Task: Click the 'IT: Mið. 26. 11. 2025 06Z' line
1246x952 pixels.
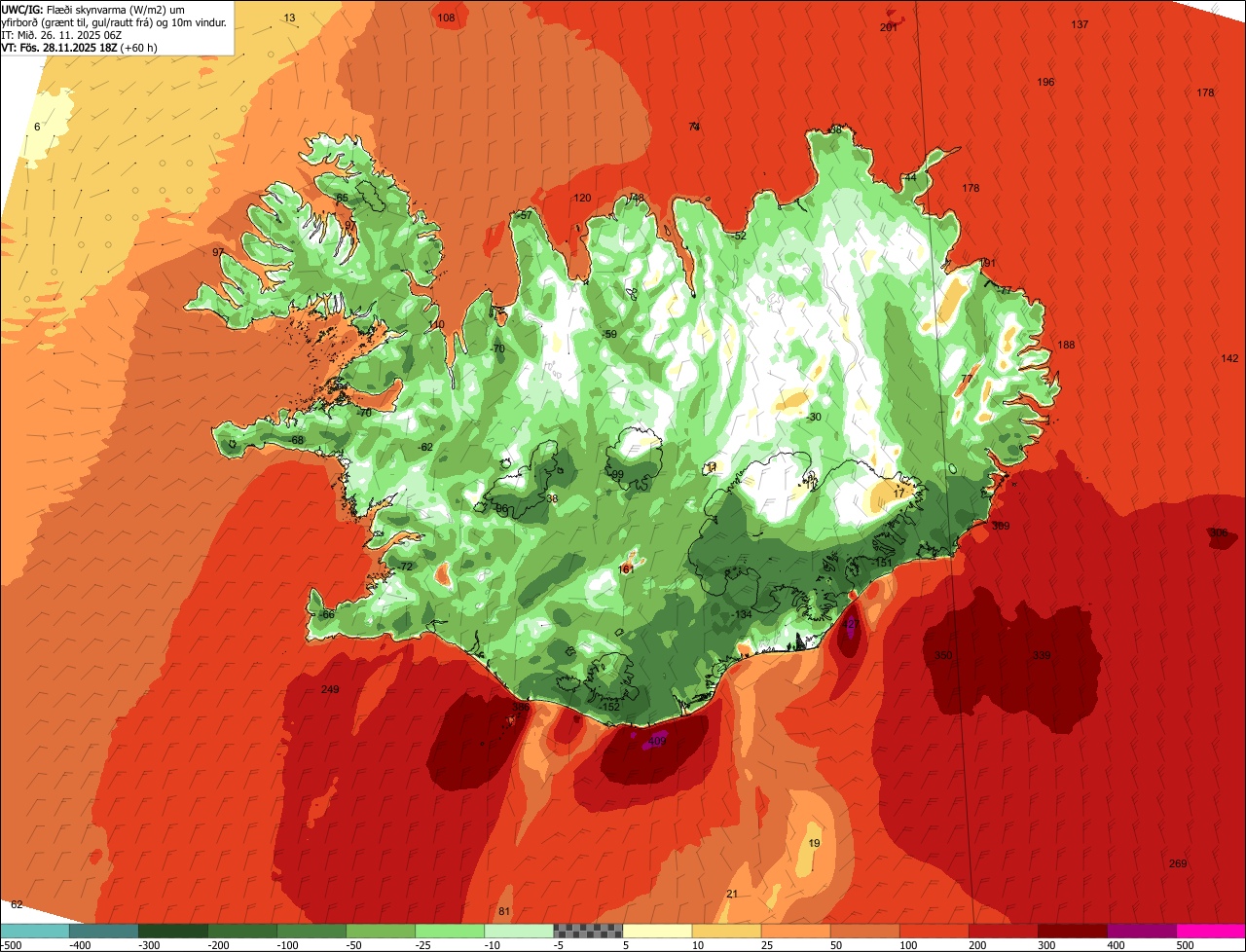Action: (62, 34)
